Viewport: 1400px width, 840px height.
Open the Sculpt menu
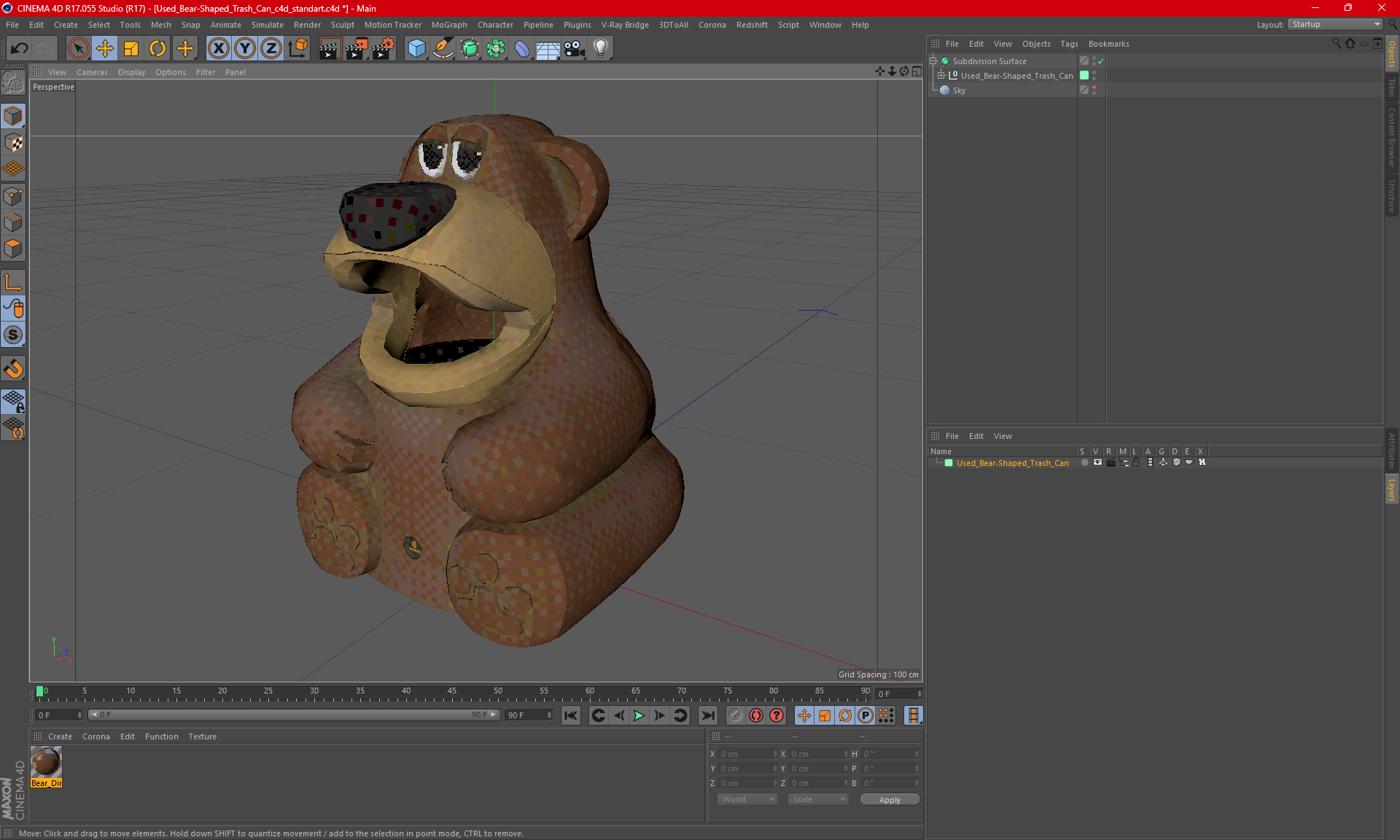pyautogui.click(x=342, y=25)
